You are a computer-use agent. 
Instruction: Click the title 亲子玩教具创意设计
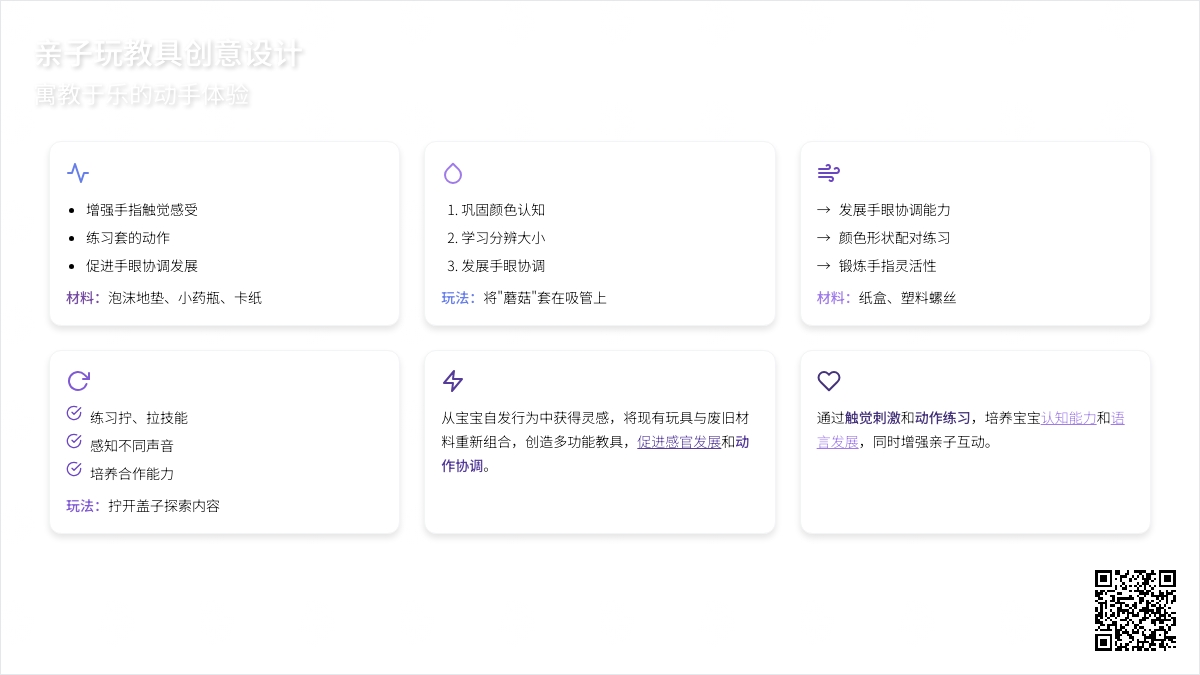[x=169, y=55]
